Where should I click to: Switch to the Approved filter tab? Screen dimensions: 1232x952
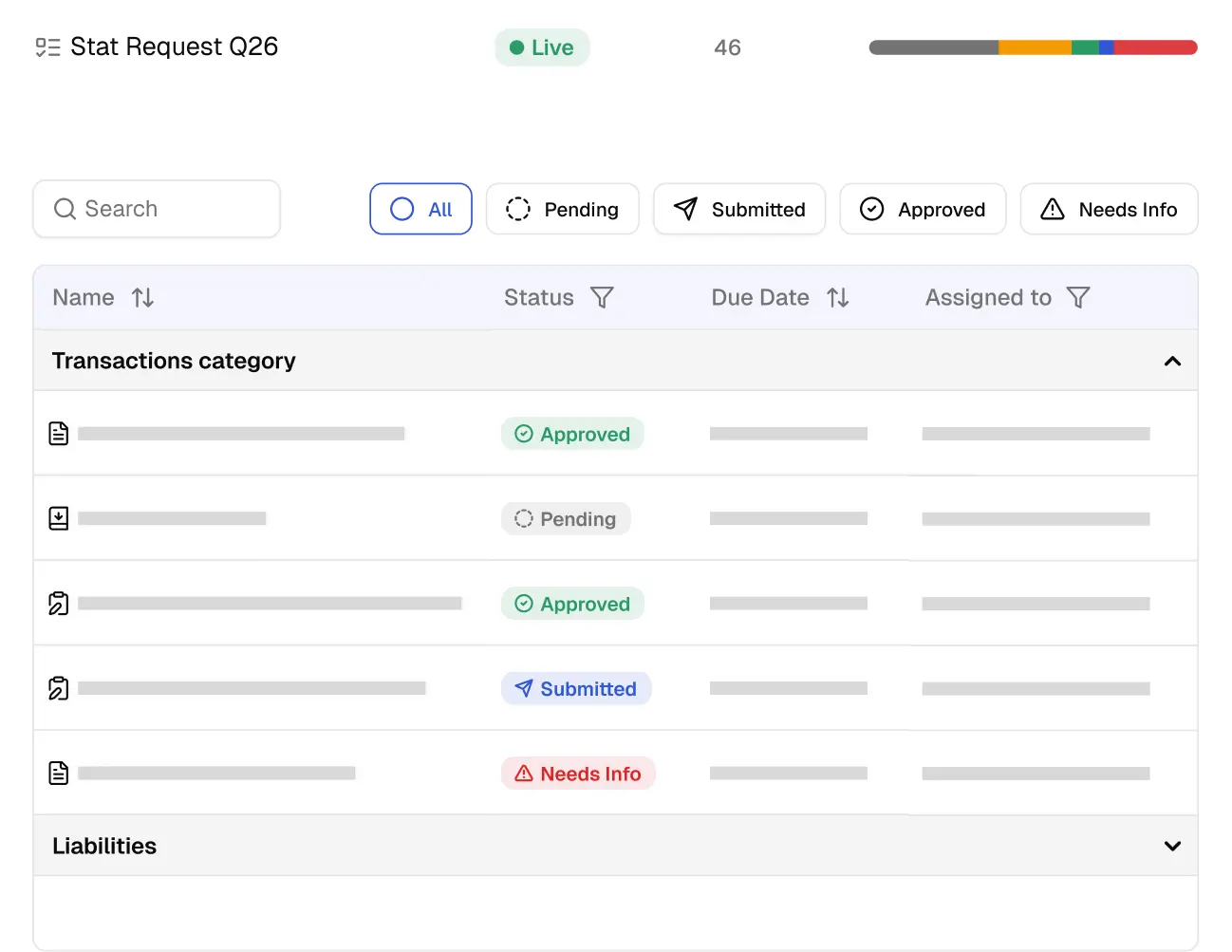coord(923,209)
